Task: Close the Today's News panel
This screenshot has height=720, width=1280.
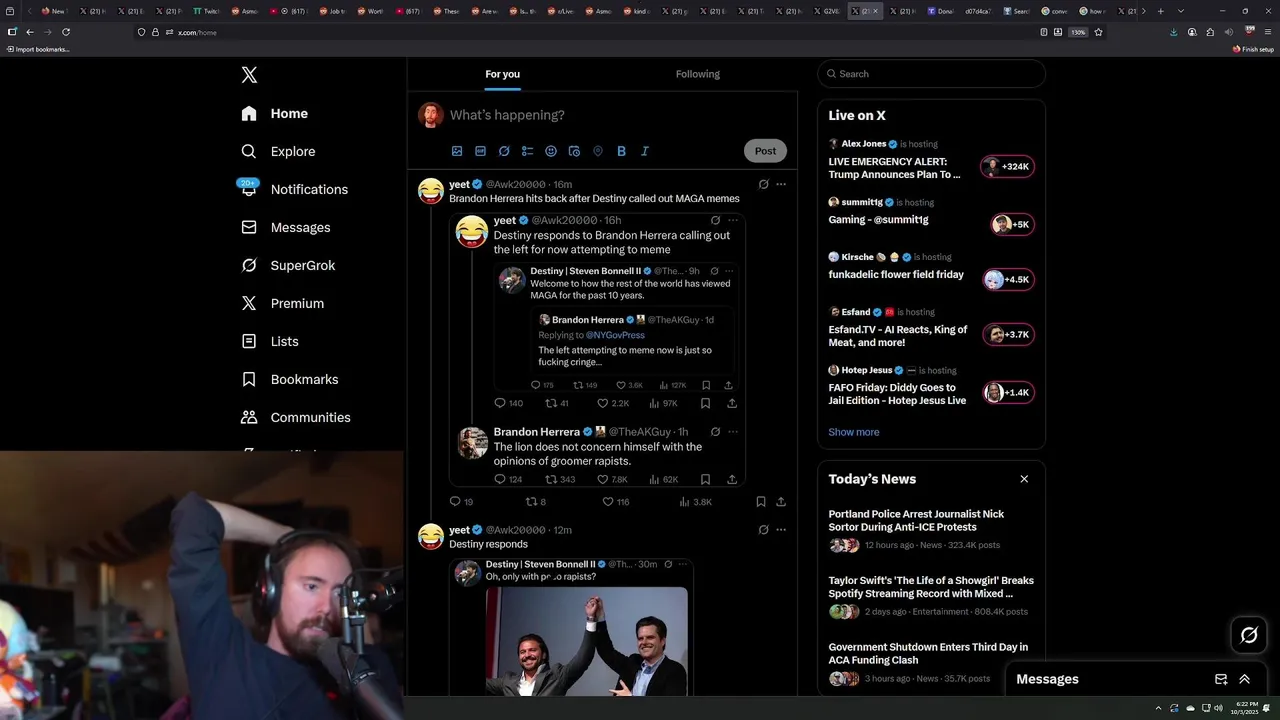Action: pyautogui.click(x=1024, y=479)
